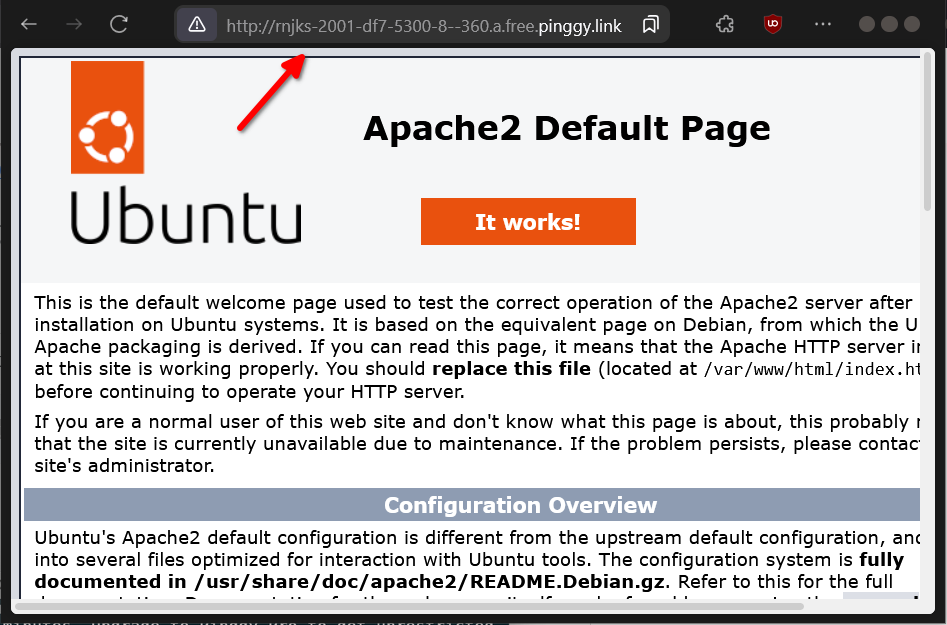Screen dimensions: 947x625
Task: Click the 'It works!' orange banner
Action: (528, 222)
